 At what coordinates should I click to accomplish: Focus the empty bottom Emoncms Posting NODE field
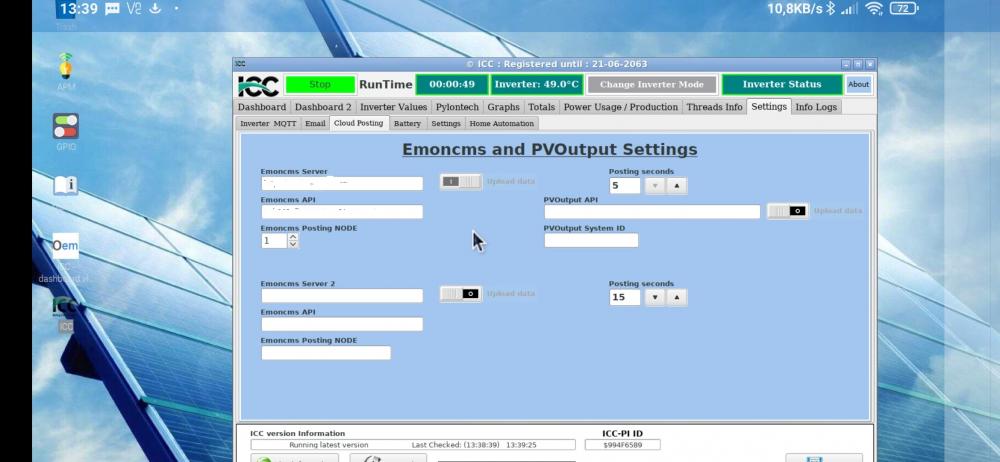[x=326, y=353]
